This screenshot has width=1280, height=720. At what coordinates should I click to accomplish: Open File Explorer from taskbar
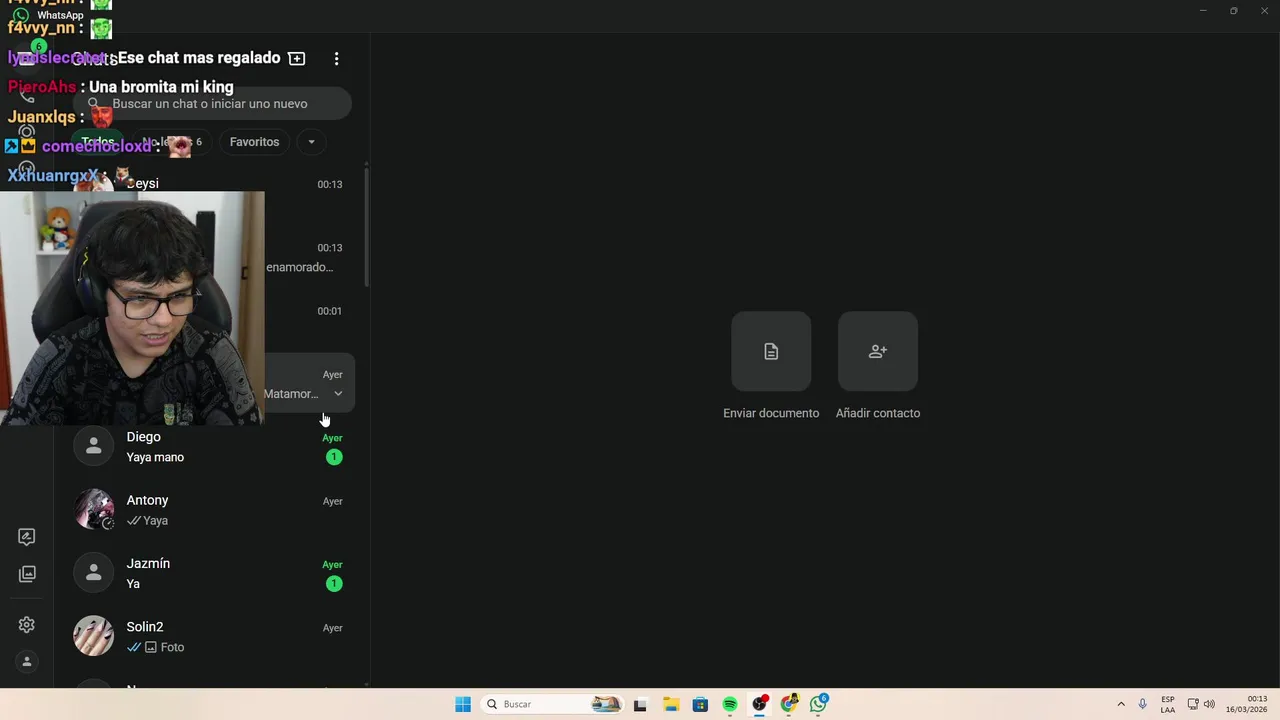pyautogui.click(x=670, y=704)
